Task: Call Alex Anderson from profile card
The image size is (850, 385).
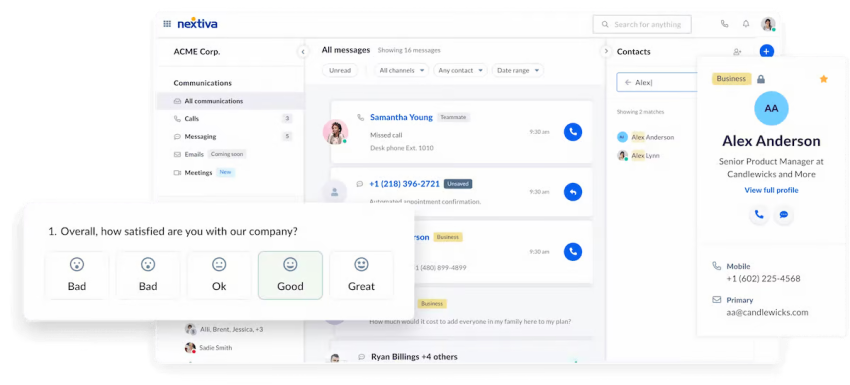Action: coord(759,215)
